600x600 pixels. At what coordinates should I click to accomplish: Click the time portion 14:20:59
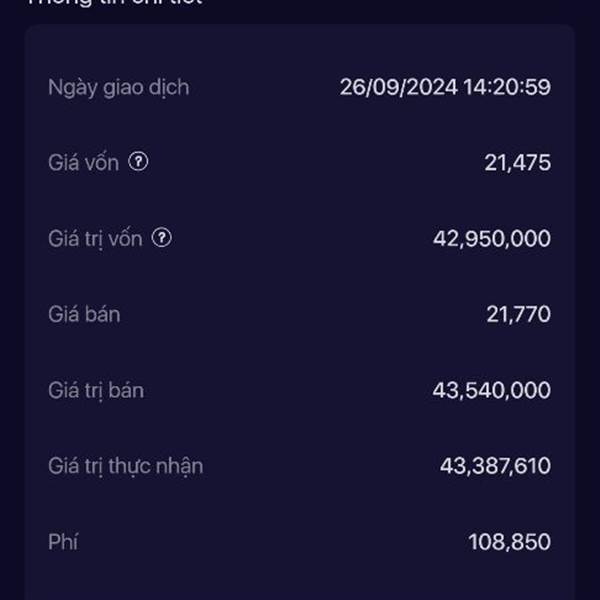coord(507,87)
